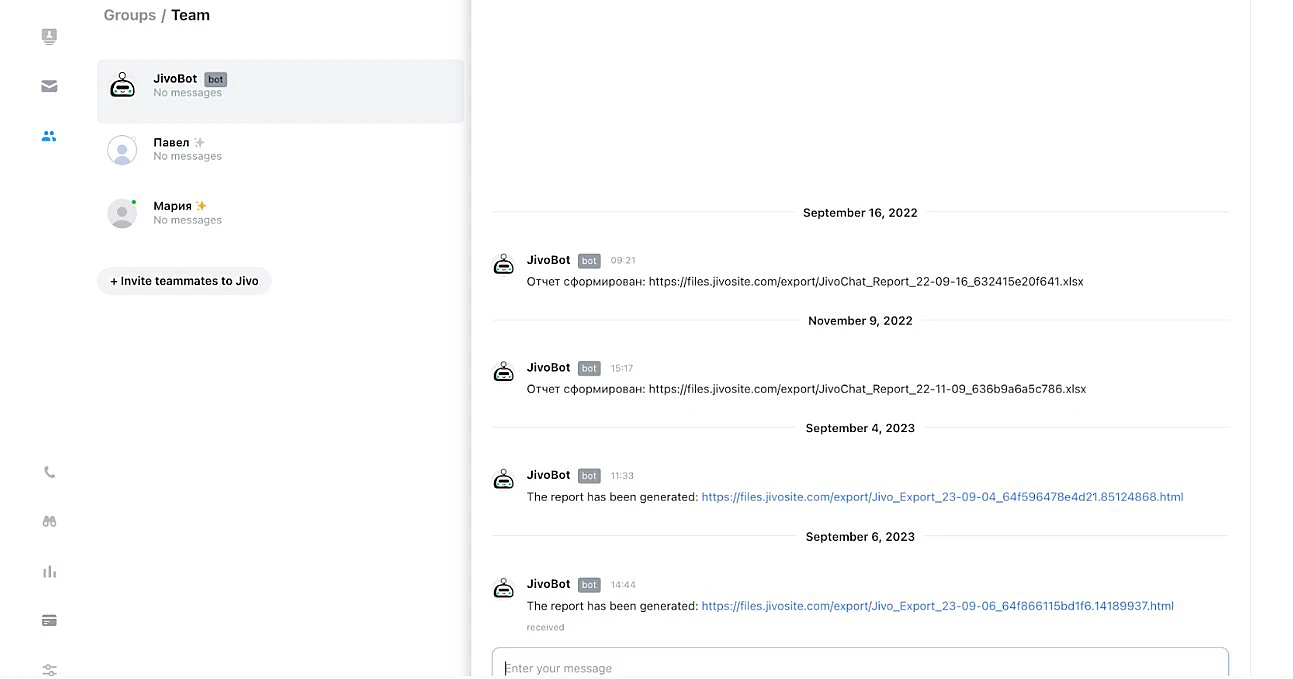Open the contacts icon in the sidebar
1293x679 pixels.
coord(49,37)
